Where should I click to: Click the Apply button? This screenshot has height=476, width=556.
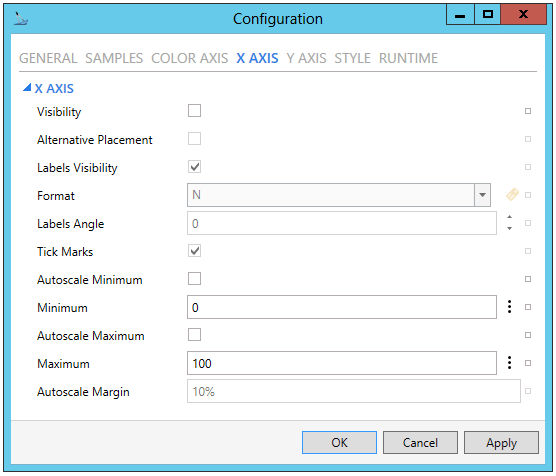coord(501,443)
